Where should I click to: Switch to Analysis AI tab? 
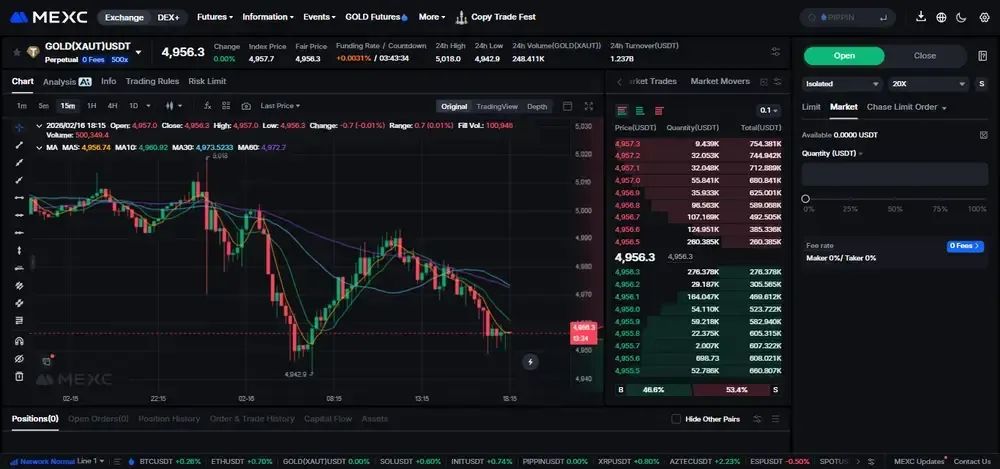(67, 82)
